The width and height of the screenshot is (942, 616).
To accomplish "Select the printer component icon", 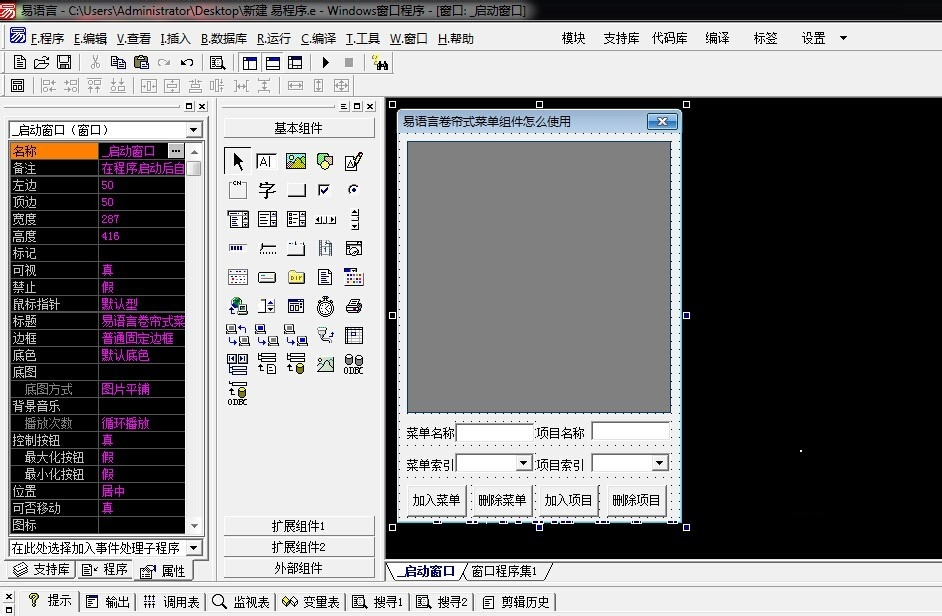I will tap(354, 306).
